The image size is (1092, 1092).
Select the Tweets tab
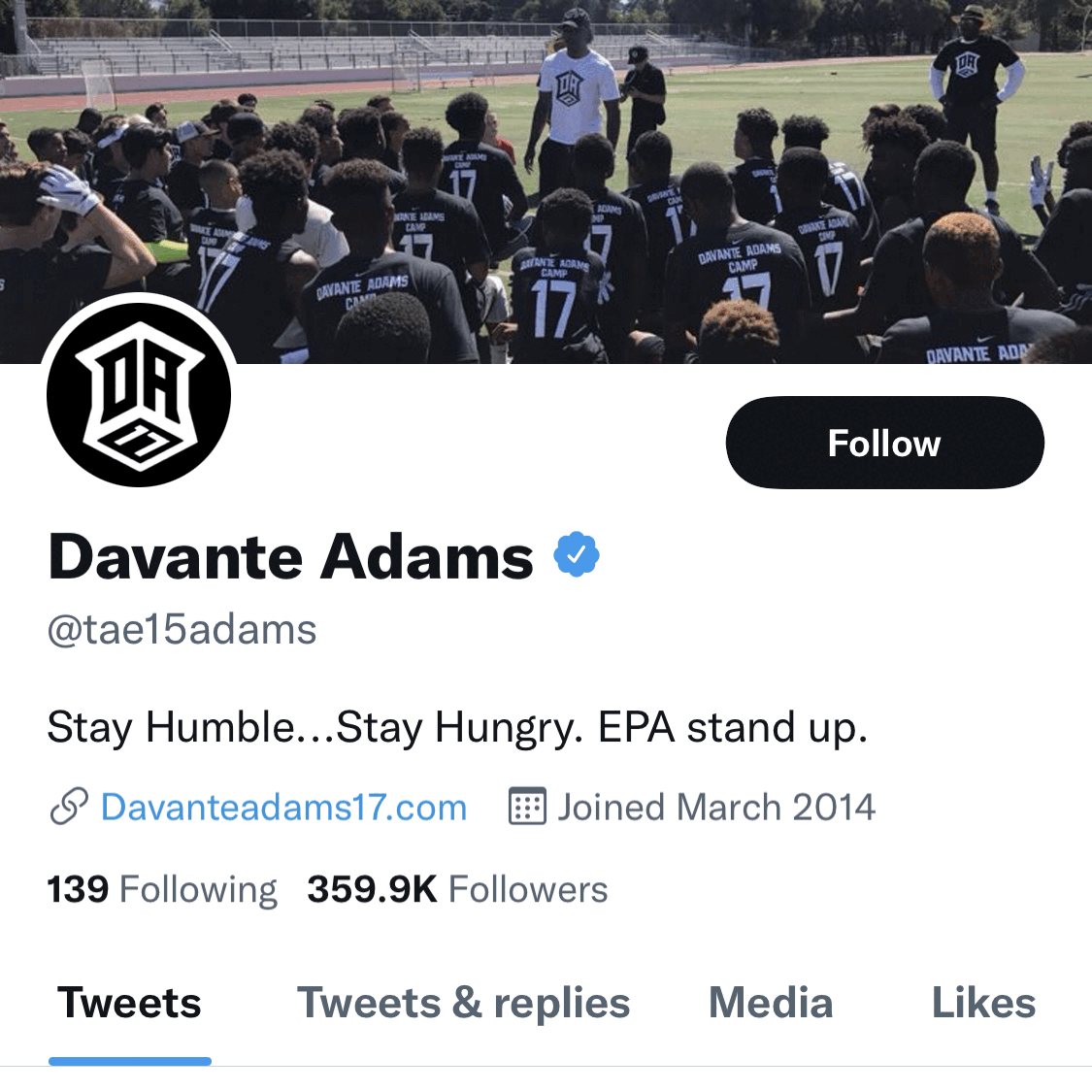(x=129, y=1003)
